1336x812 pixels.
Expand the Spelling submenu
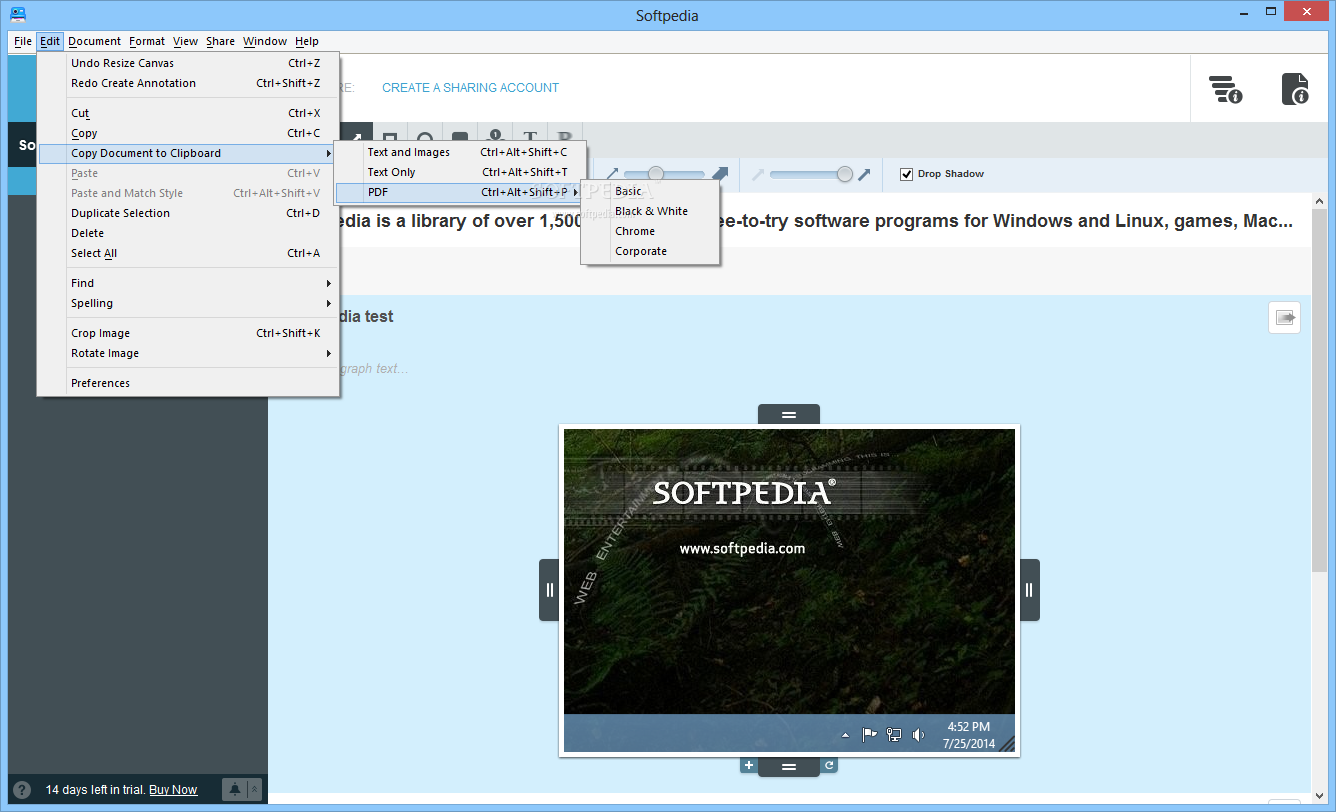188,303
